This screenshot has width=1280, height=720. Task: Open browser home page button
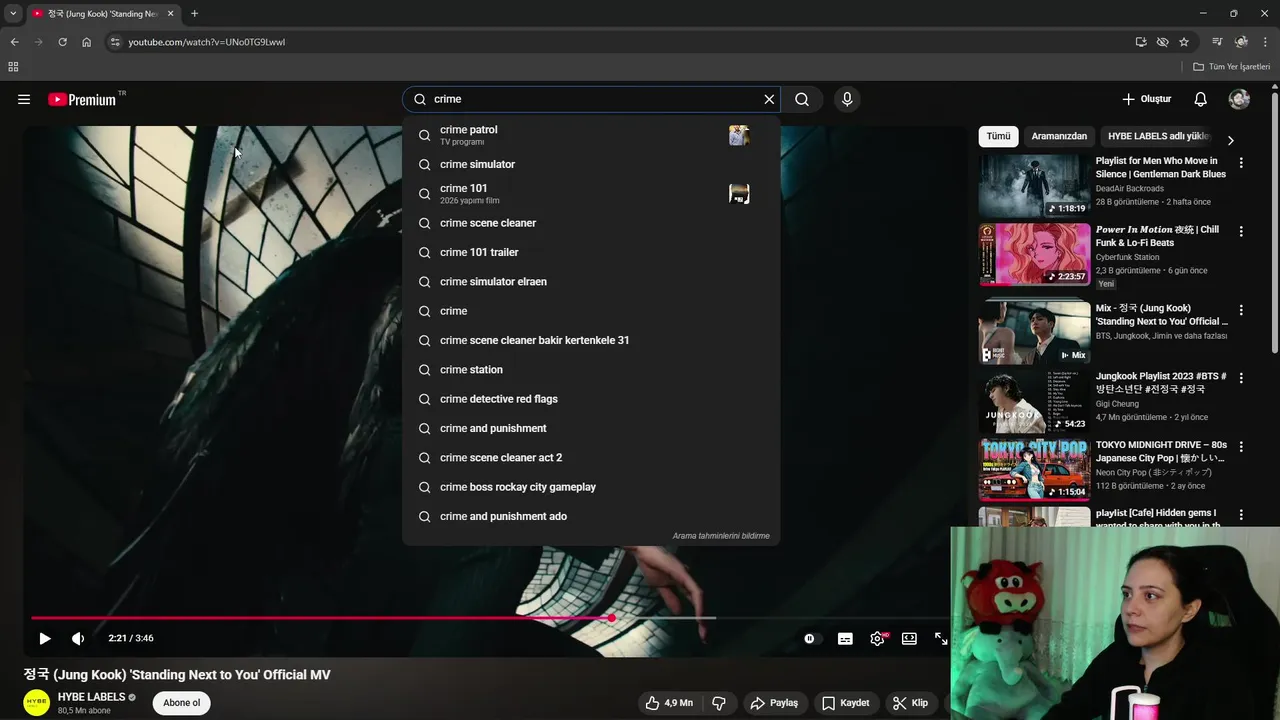[x=86, y=42]
